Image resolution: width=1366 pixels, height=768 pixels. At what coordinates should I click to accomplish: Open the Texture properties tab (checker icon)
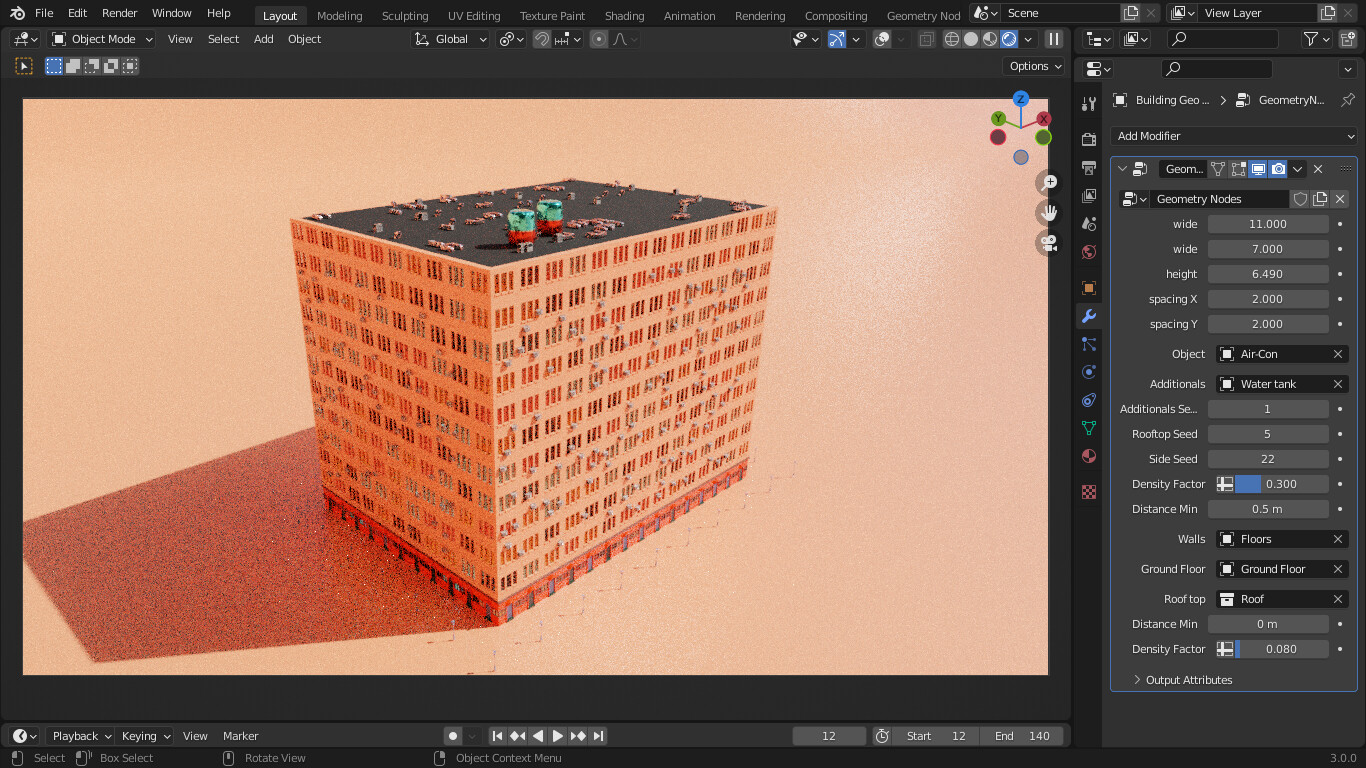coord(1089,491)
